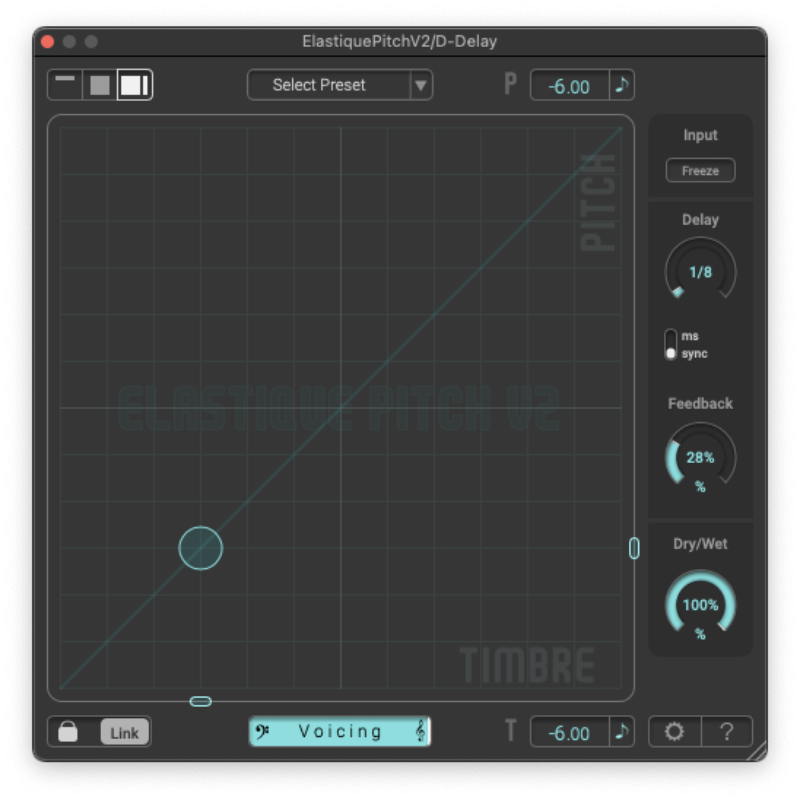Expand preset list with the arrow button
800x800 pixels.
point(421,85)
